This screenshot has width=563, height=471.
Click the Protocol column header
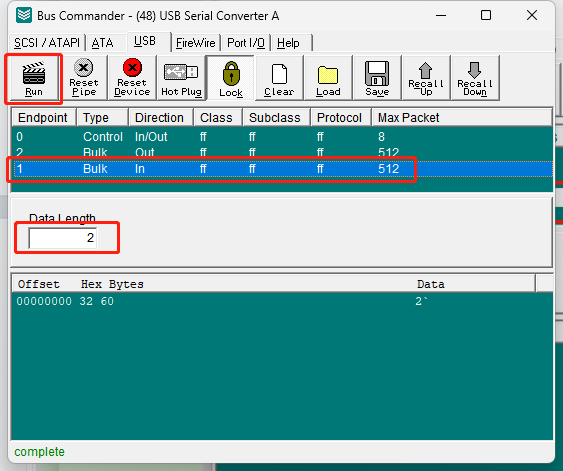coord(341,118)
